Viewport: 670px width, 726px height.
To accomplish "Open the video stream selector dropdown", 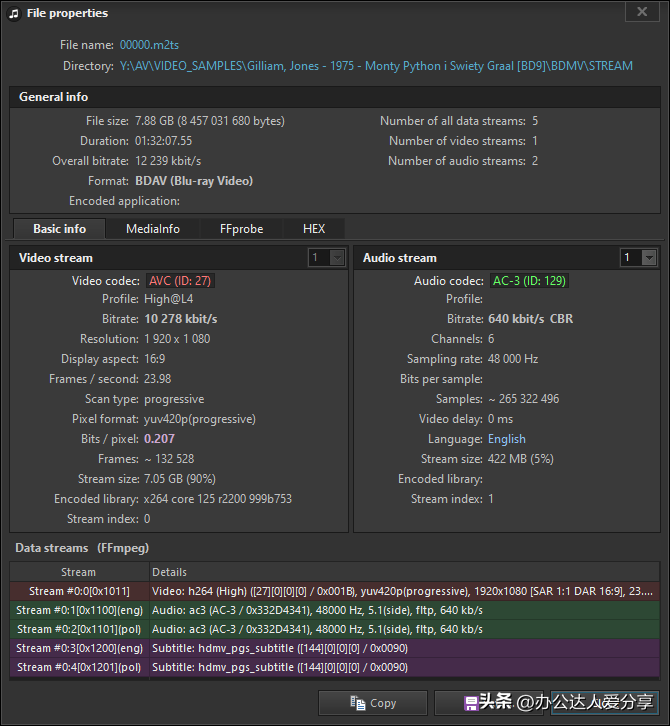I will 327,258.
